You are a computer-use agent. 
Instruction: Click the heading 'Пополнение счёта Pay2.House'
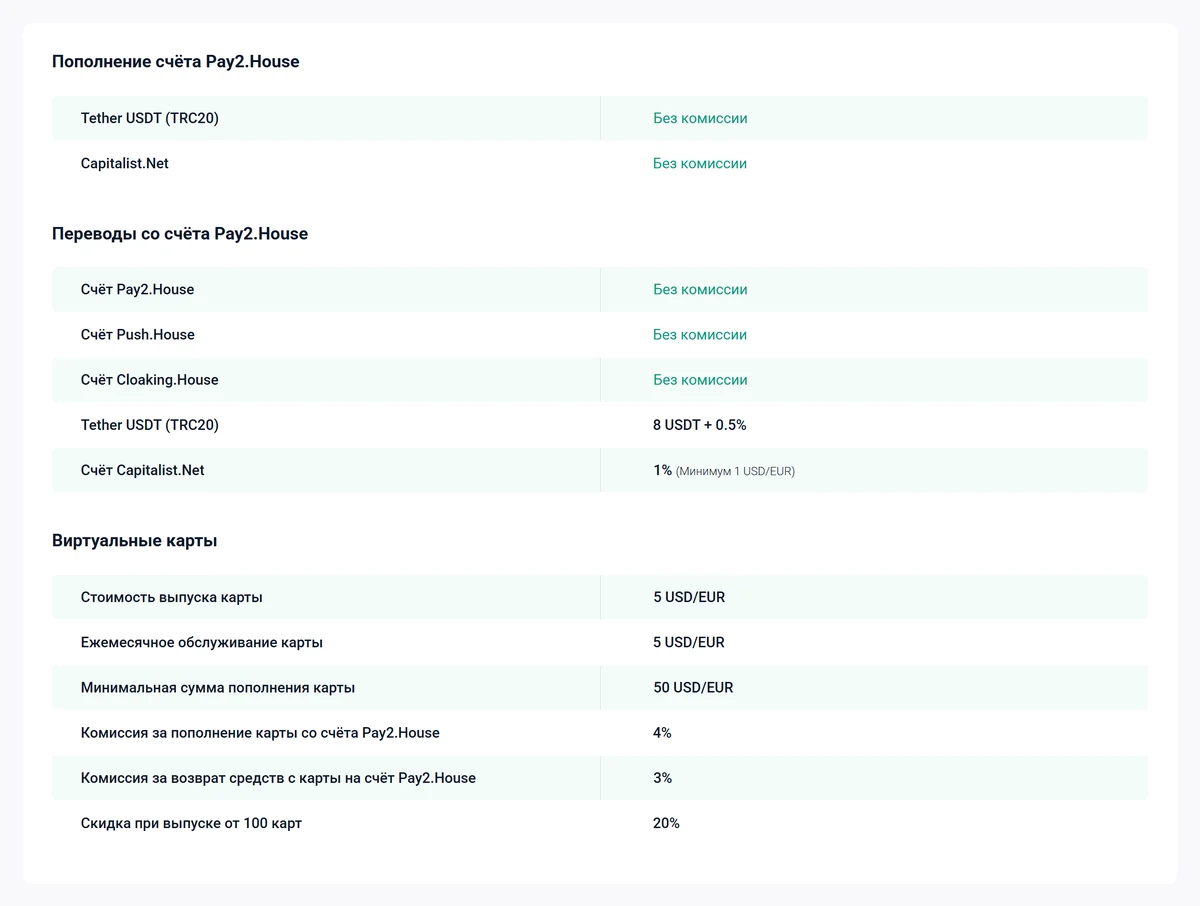[x=175, y=61]
